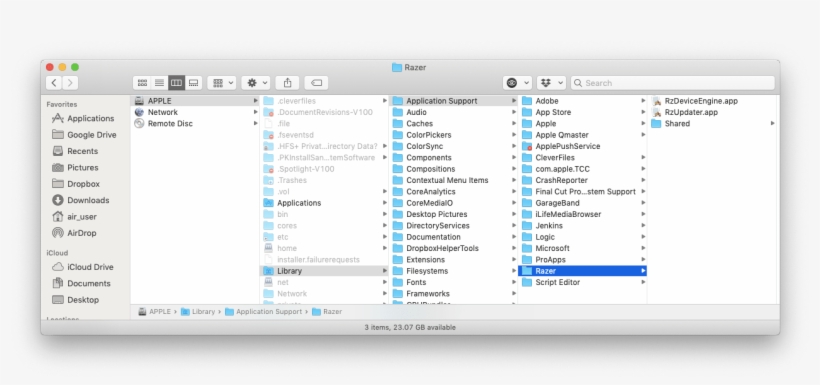Go back with the left arrow button
820x385 pixels.
click(x=54, y=83)
